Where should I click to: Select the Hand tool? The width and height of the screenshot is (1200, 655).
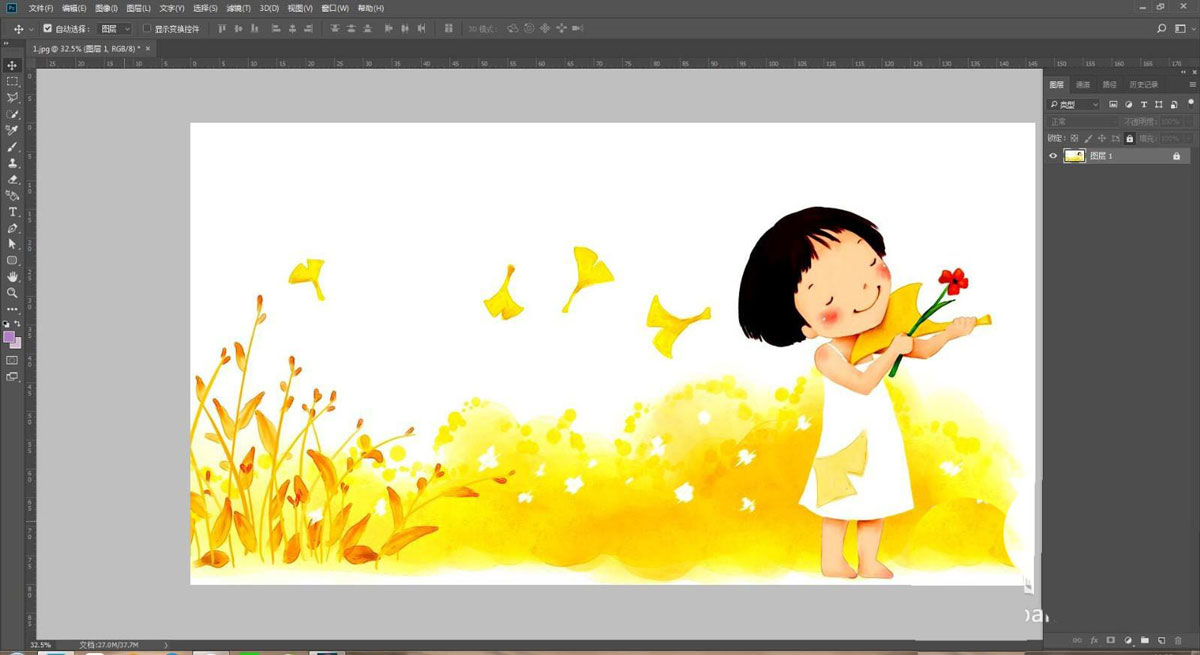click(x=13, y=276)
